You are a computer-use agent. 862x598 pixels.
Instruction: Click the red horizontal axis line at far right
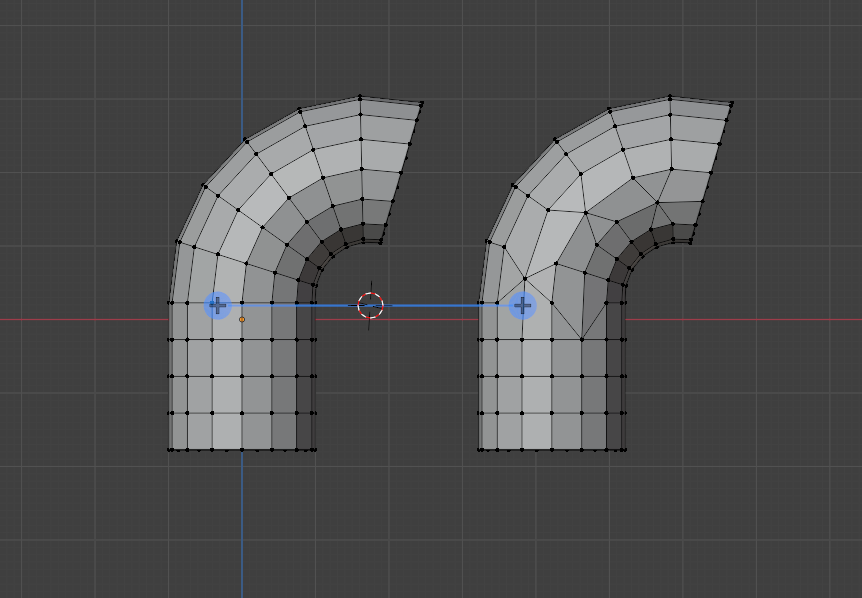(x=800, y=320)
